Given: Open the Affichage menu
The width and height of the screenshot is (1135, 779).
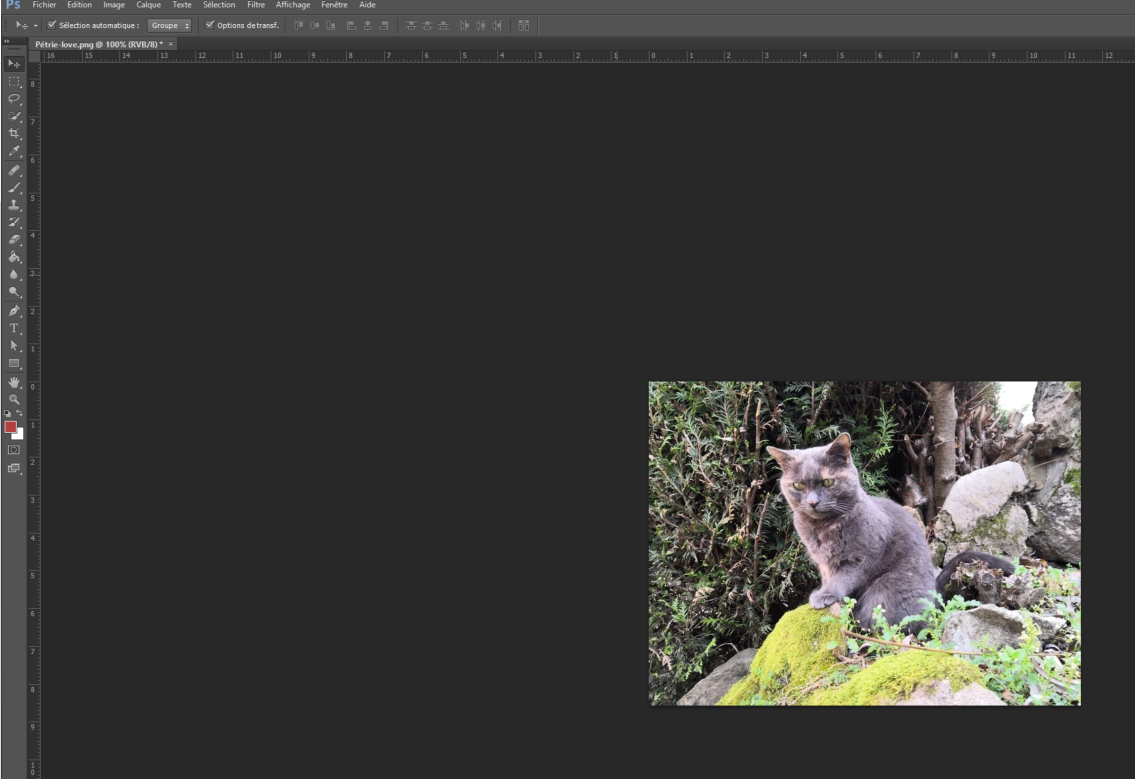Looking at the screenshot, I should 293,5.
